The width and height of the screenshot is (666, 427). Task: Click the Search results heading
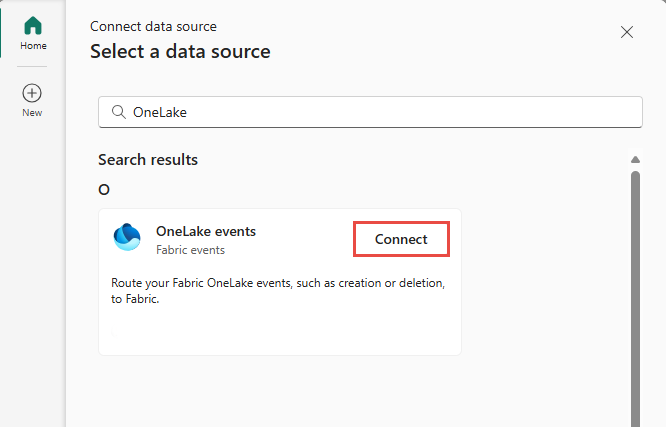pos(148,160)
